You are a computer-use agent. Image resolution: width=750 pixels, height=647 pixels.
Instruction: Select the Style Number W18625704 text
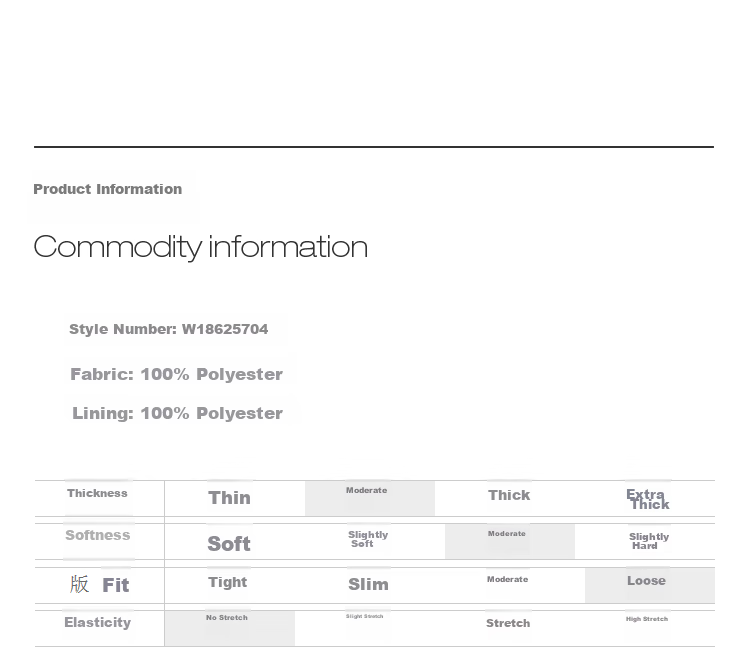[168, 329]
